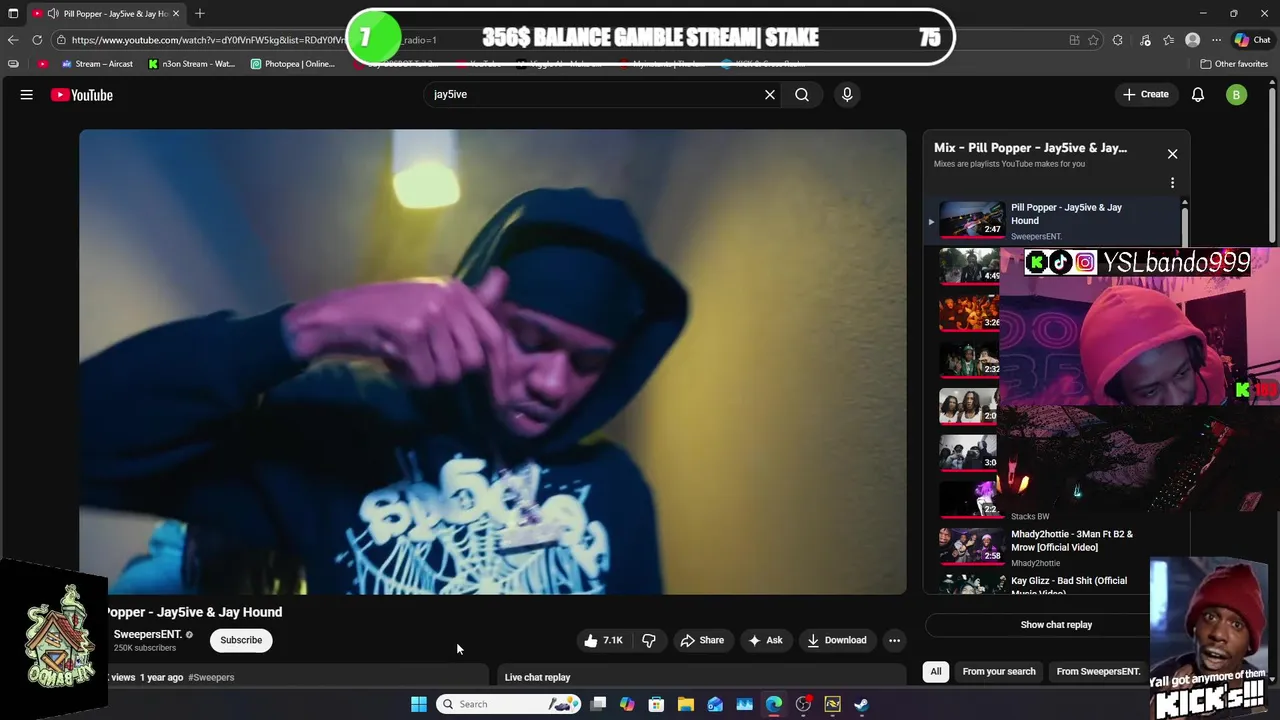Screen dimensions: 1280x720
Task: Open a new browser tab
Action: click(199, 13)
